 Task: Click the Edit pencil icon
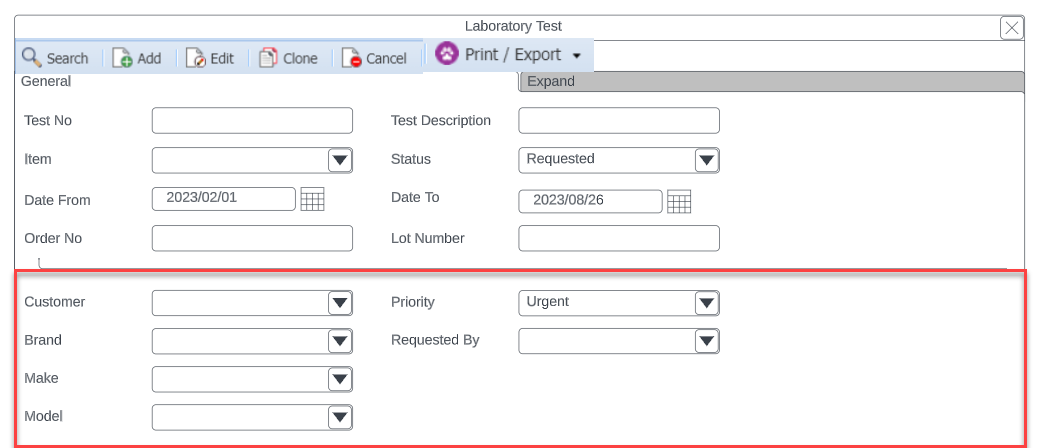[196, 58]
